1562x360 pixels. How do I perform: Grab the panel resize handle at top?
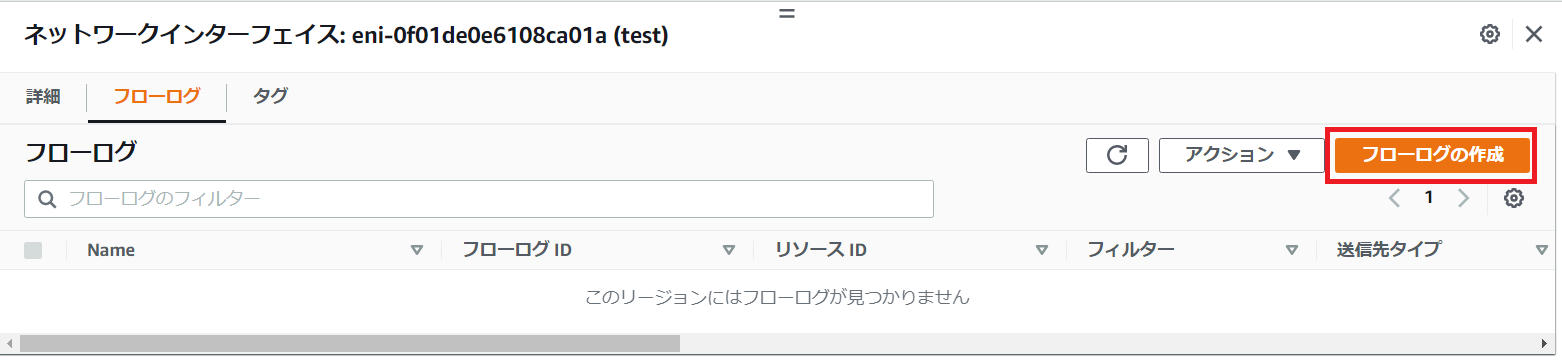[786, 15]
